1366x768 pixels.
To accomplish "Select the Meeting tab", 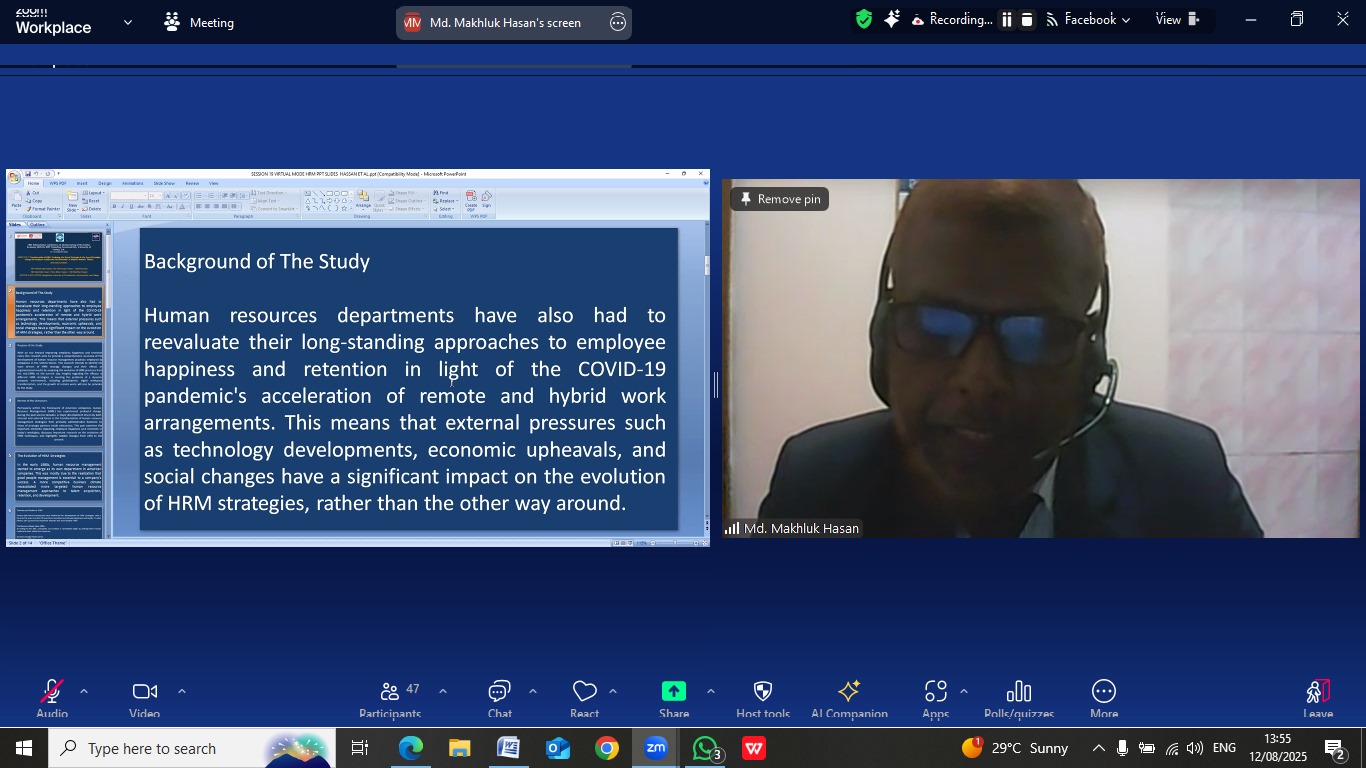I will point(199,22).
